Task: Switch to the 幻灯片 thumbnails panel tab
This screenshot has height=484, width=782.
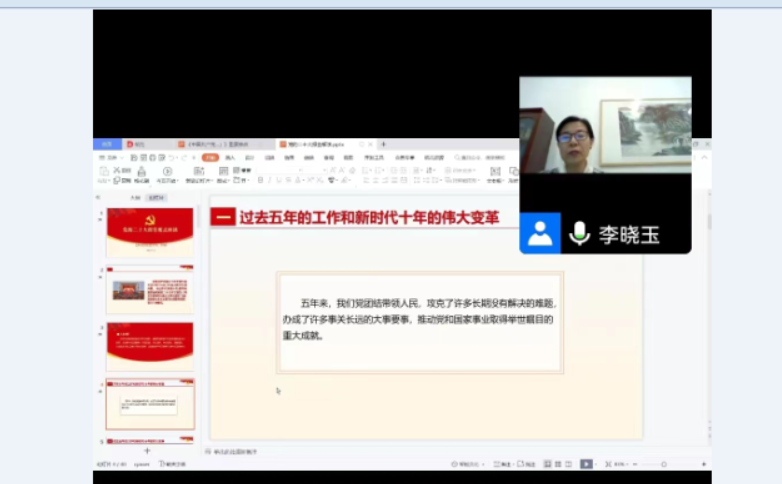Action: 158,198
